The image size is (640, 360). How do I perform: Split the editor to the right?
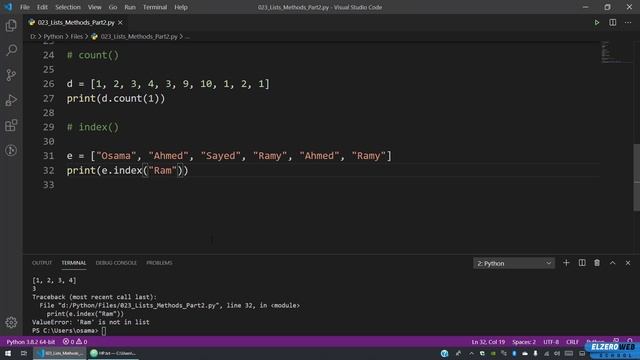coord(613,22)
